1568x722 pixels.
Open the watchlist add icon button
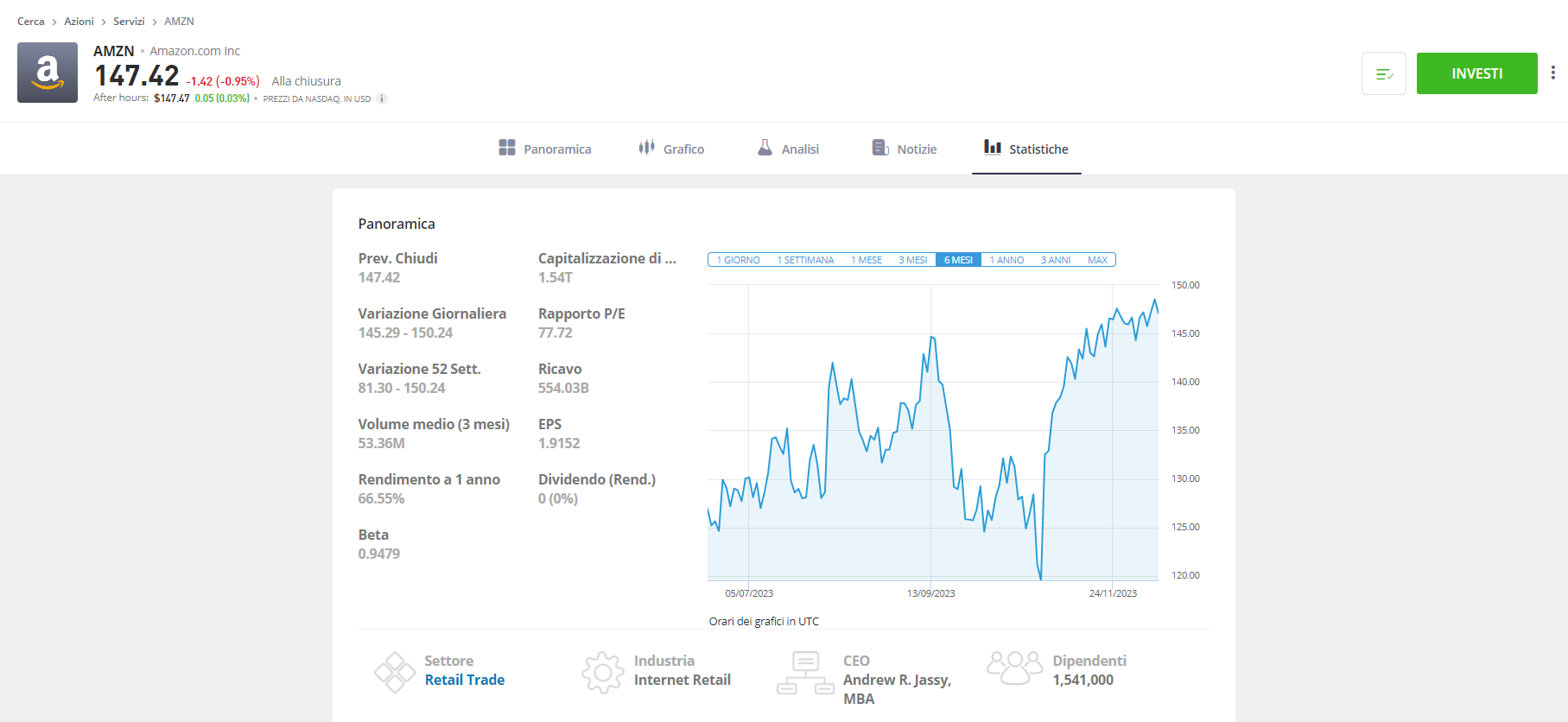[1384, 73]
